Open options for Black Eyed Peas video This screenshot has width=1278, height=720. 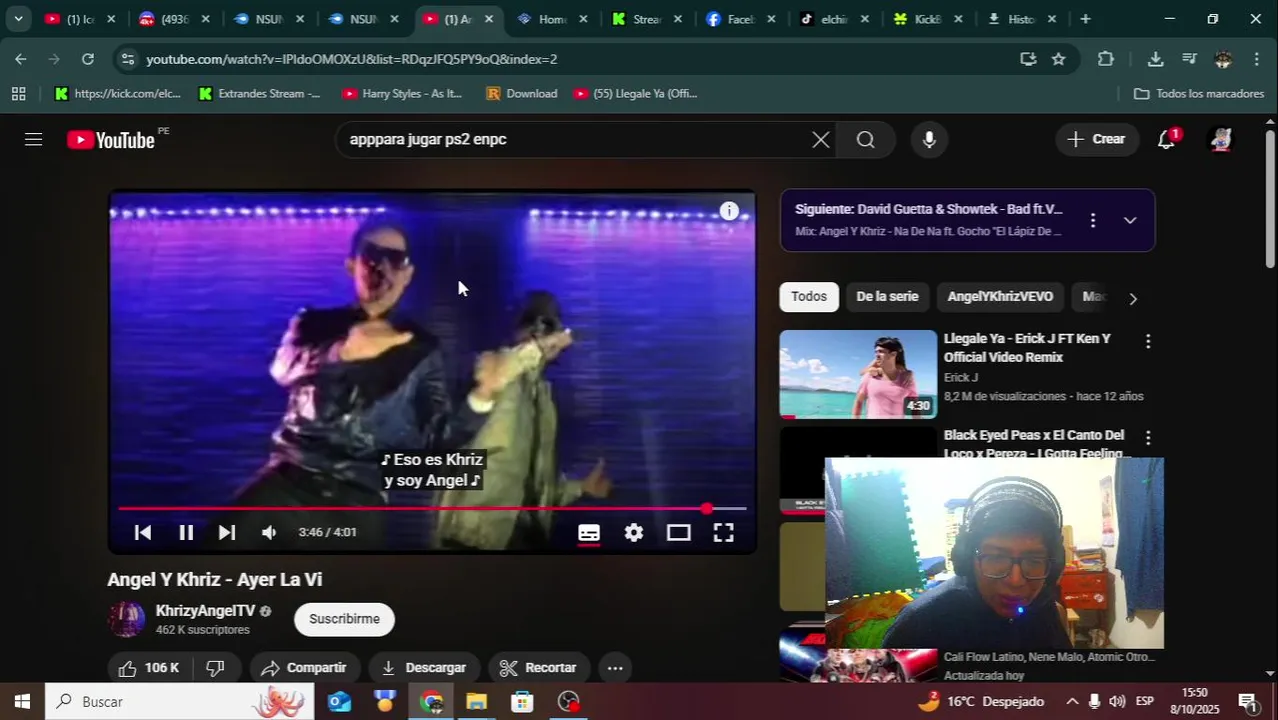point(1148,438)
